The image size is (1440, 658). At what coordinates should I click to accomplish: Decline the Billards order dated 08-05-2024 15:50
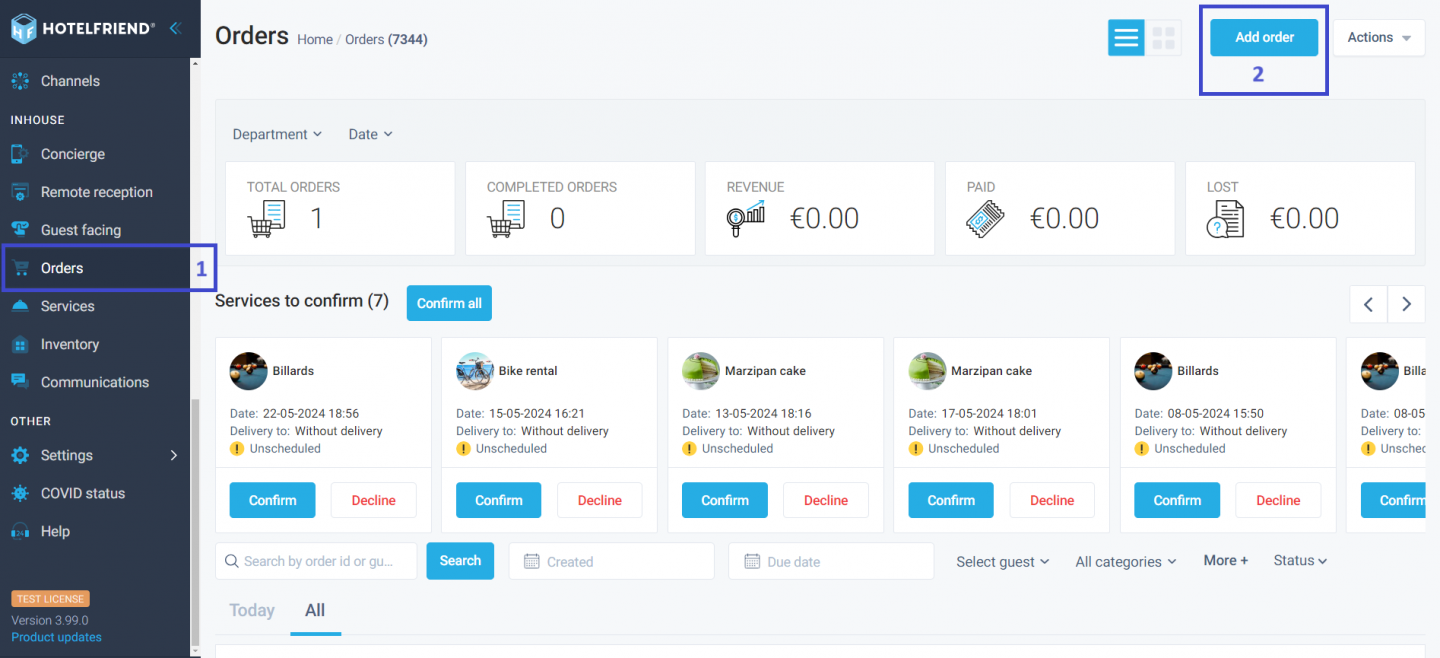tap(1278, 500)
